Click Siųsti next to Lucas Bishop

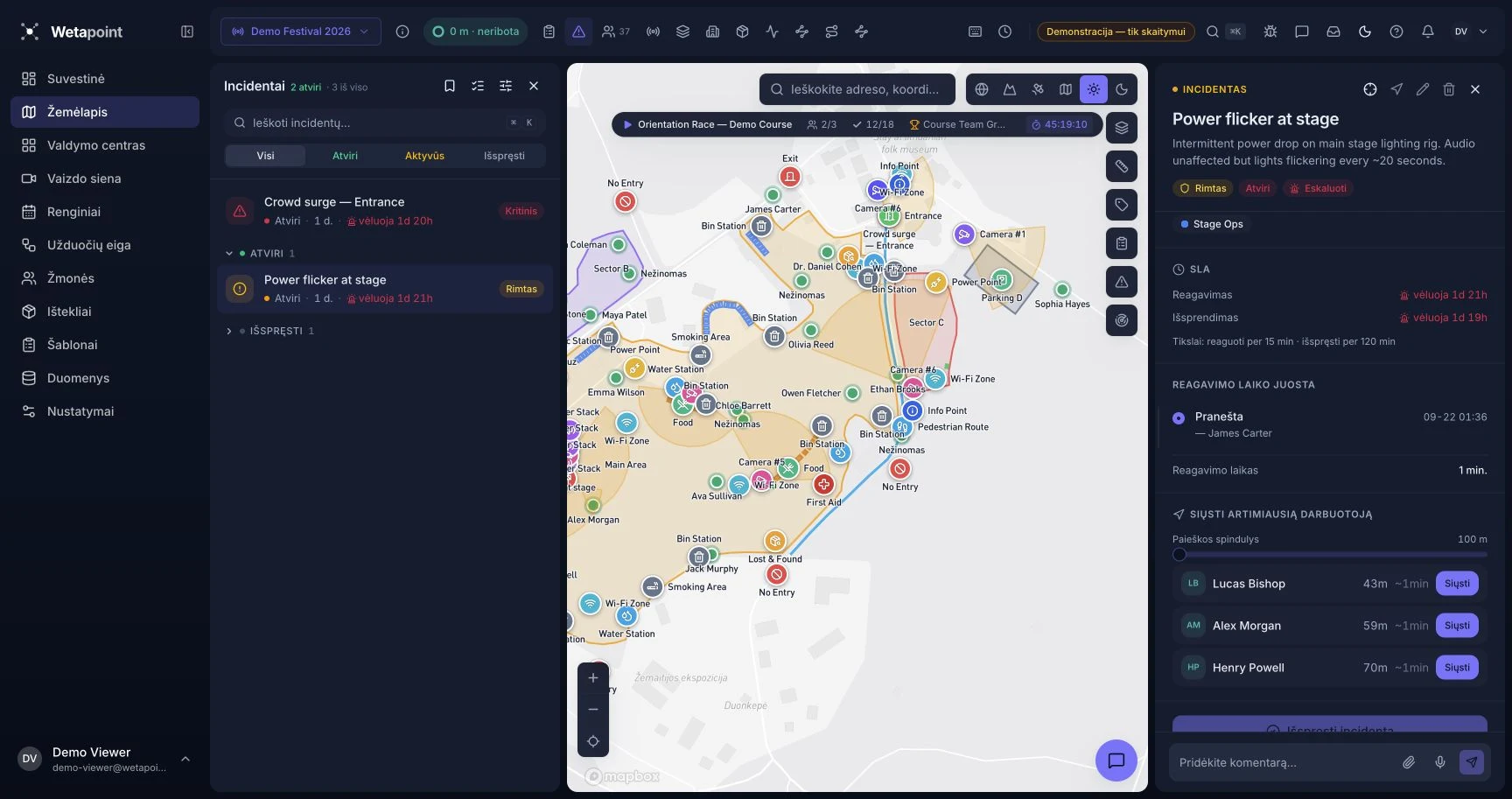coord(1457,584)
